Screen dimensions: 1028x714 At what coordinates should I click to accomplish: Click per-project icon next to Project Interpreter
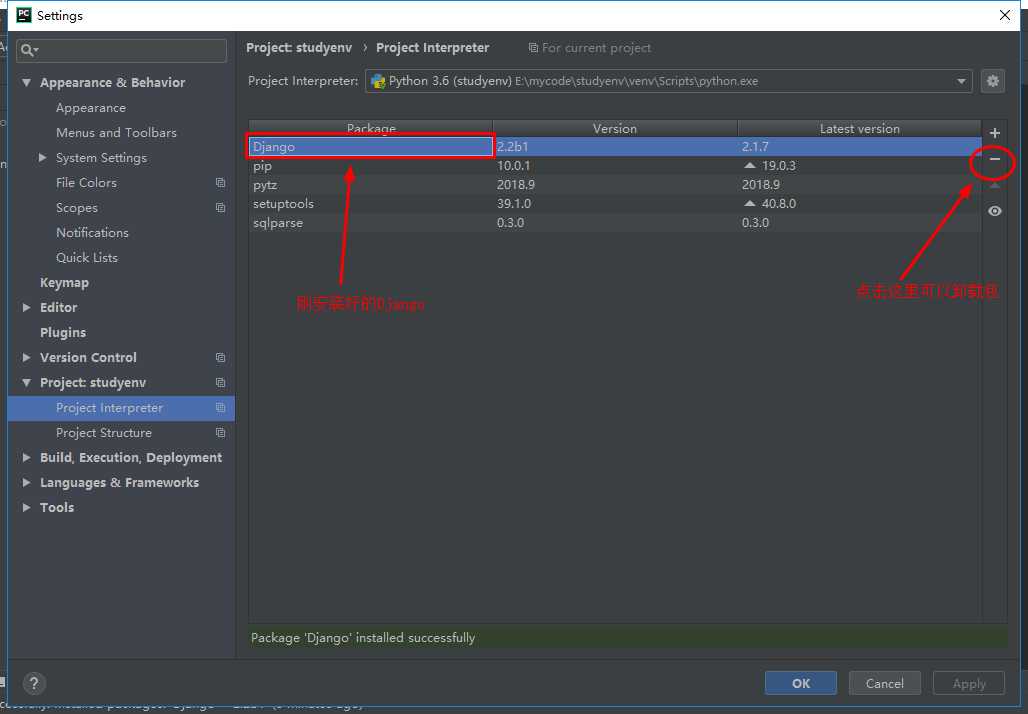point(220,408)
